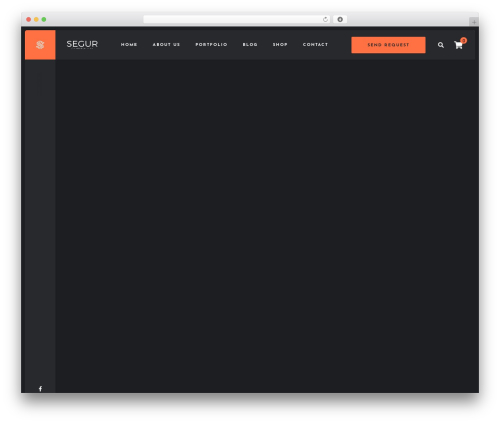Screen dimensions: 500x423
Task: Click the Send Request button
Action: pos(388,45)
